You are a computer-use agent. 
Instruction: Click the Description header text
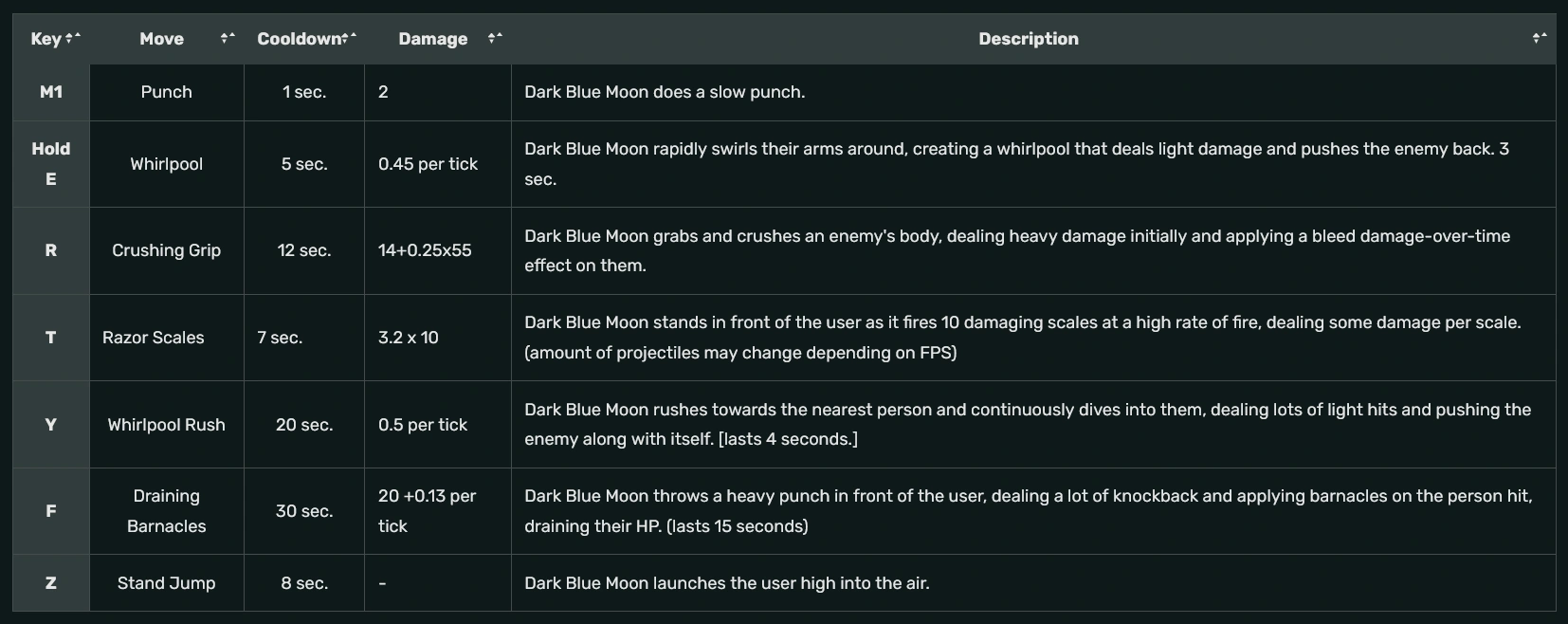click(x=1028, y=39)
